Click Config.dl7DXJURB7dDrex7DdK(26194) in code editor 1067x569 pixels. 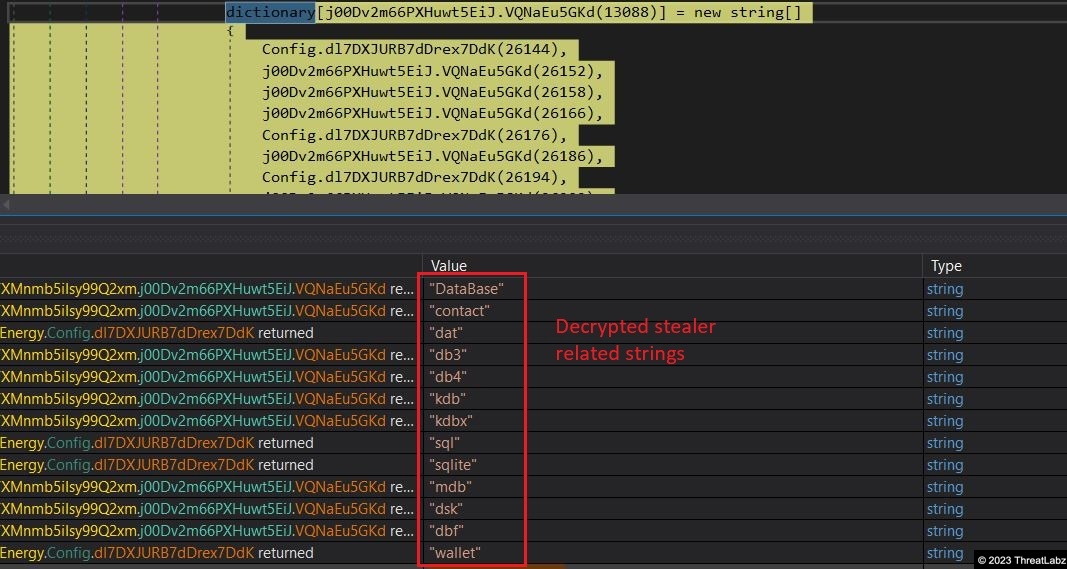pos(414,177)
